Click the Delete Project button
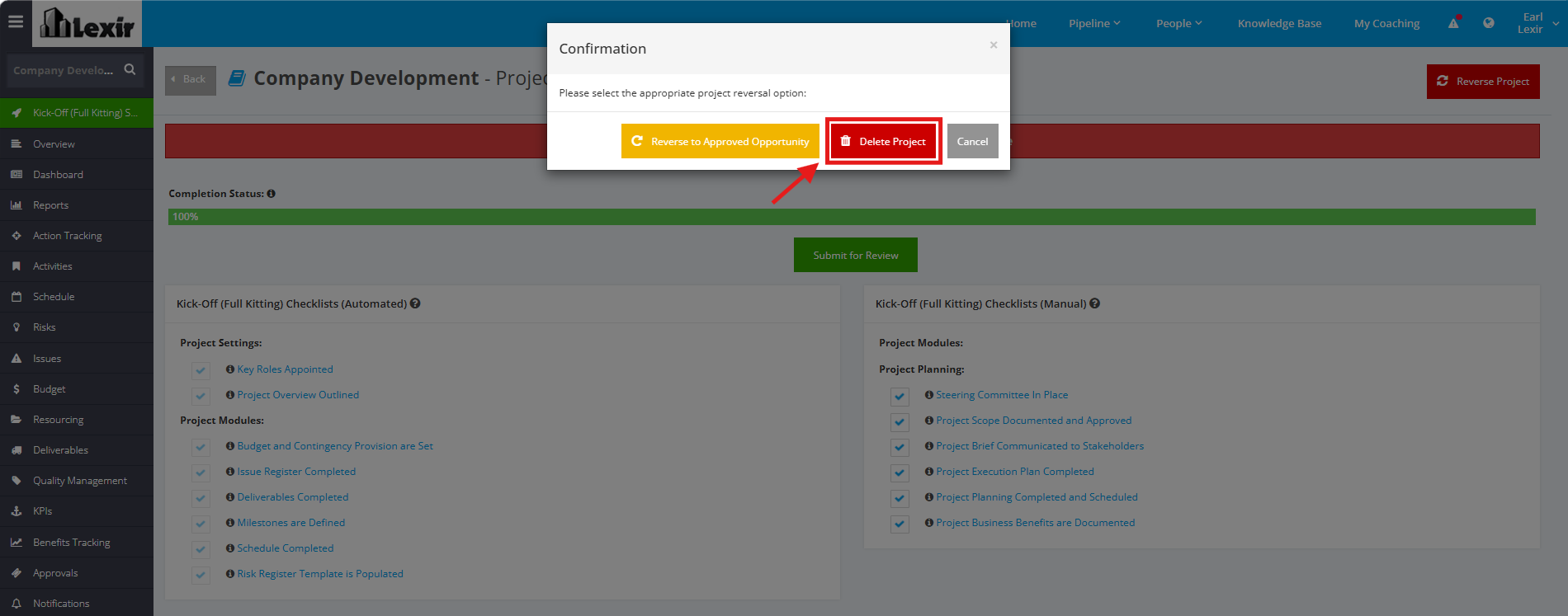The height and width of the screenshot is (616, 1568). pos(884,141)
